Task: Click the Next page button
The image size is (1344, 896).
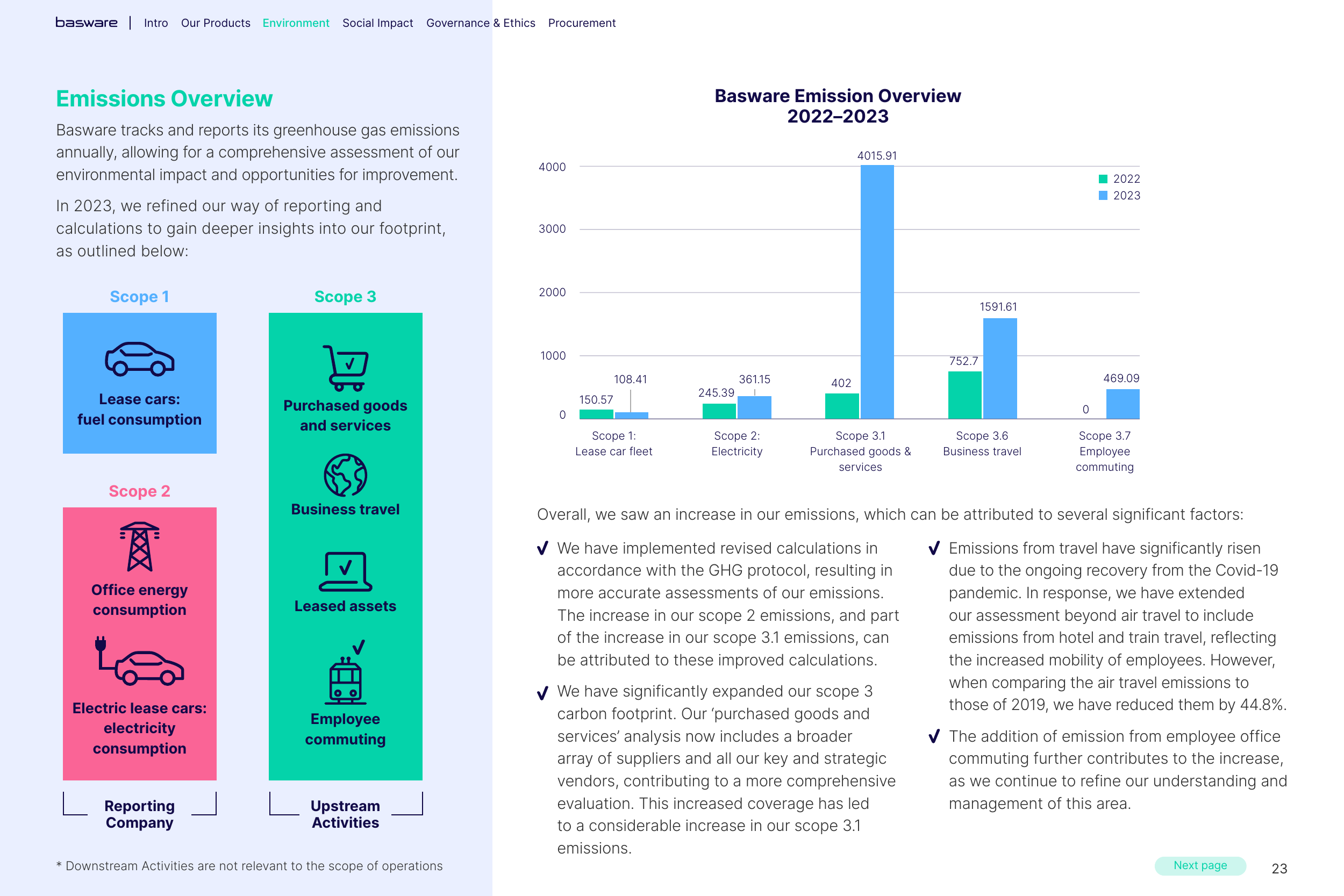Action: pos(1200,865)
